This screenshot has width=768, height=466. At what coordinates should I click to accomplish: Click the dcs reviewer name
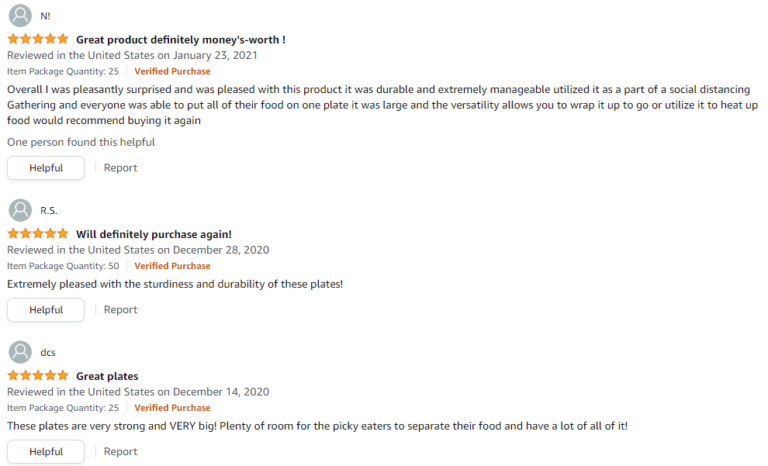point(48,353)
